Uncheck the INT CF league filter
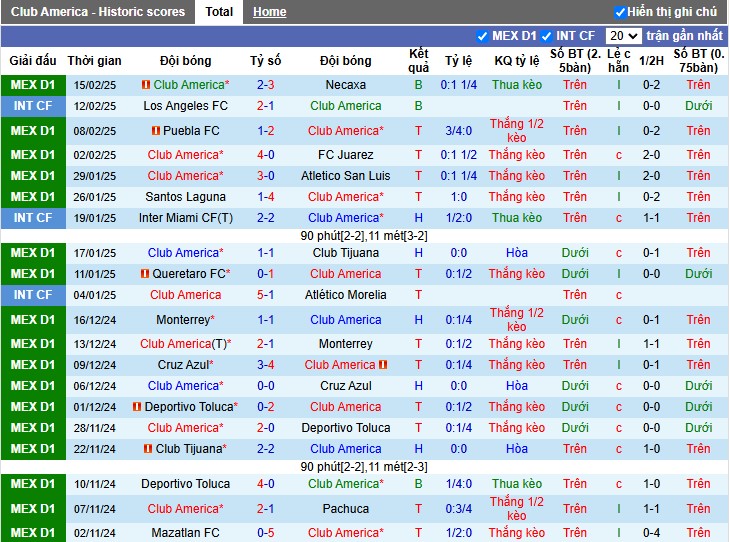The height and width of the screenshot is (542, 729). pyautogui.click(x=546, y=36)
